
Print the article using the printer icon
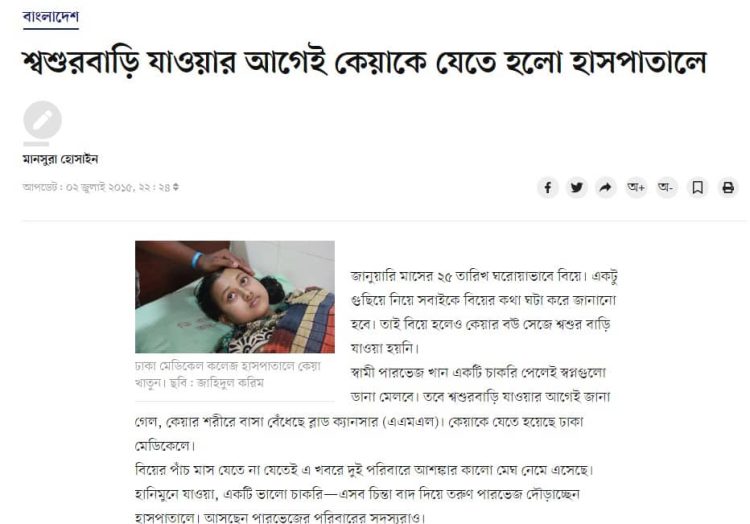coord(728,187)
